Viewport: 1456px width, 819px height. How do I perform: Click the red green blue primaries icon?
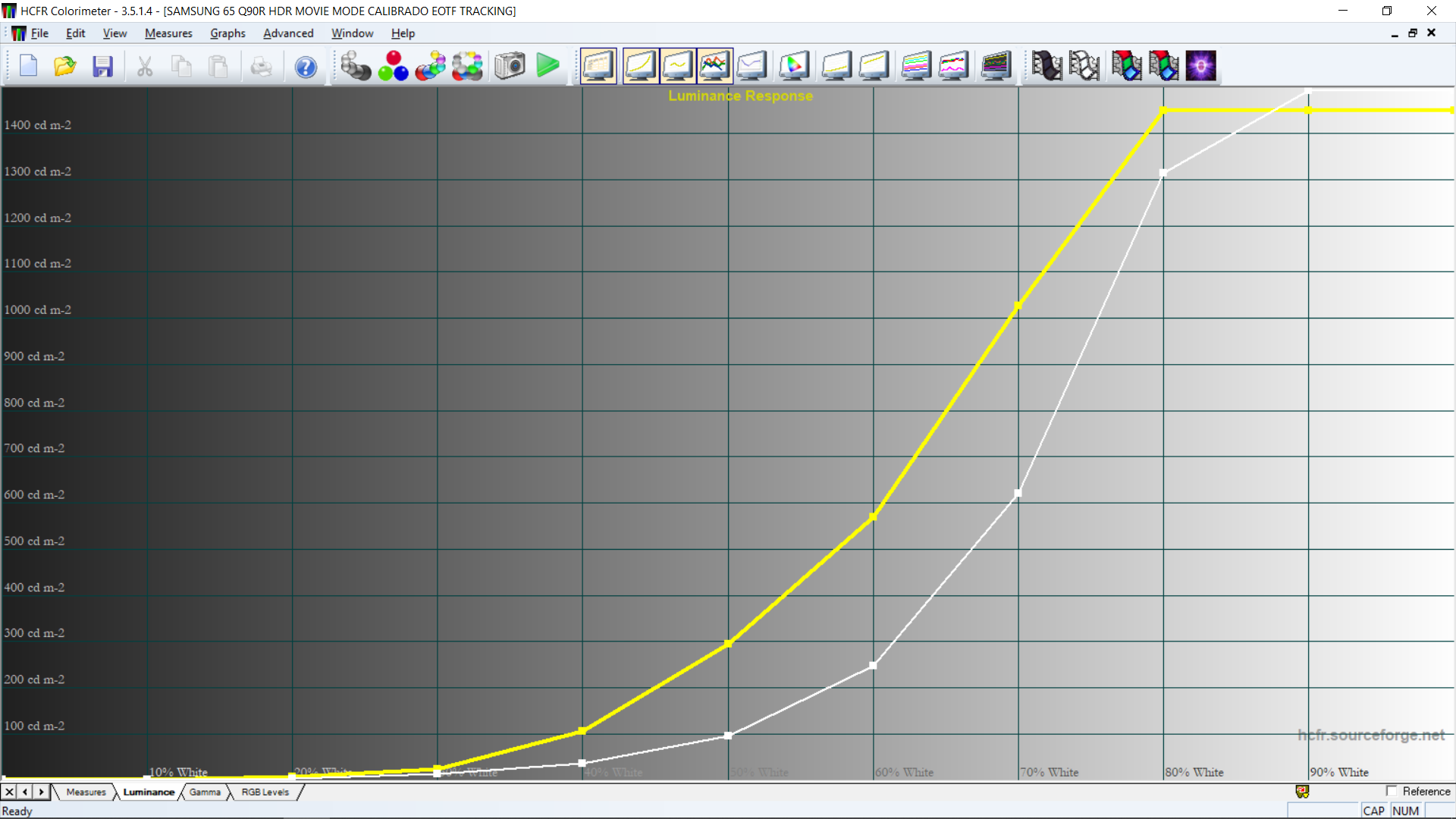[393, 66]
